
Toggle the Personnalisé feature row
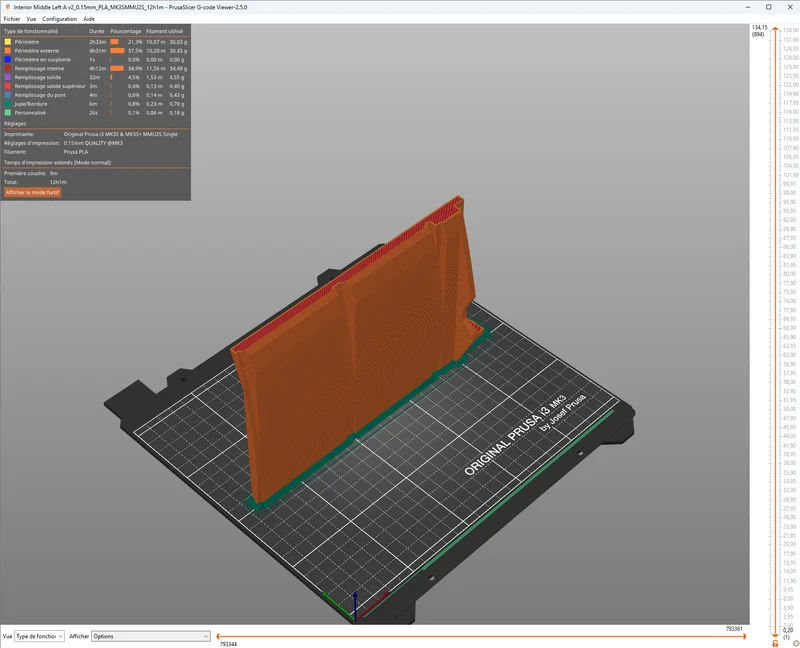95,113
